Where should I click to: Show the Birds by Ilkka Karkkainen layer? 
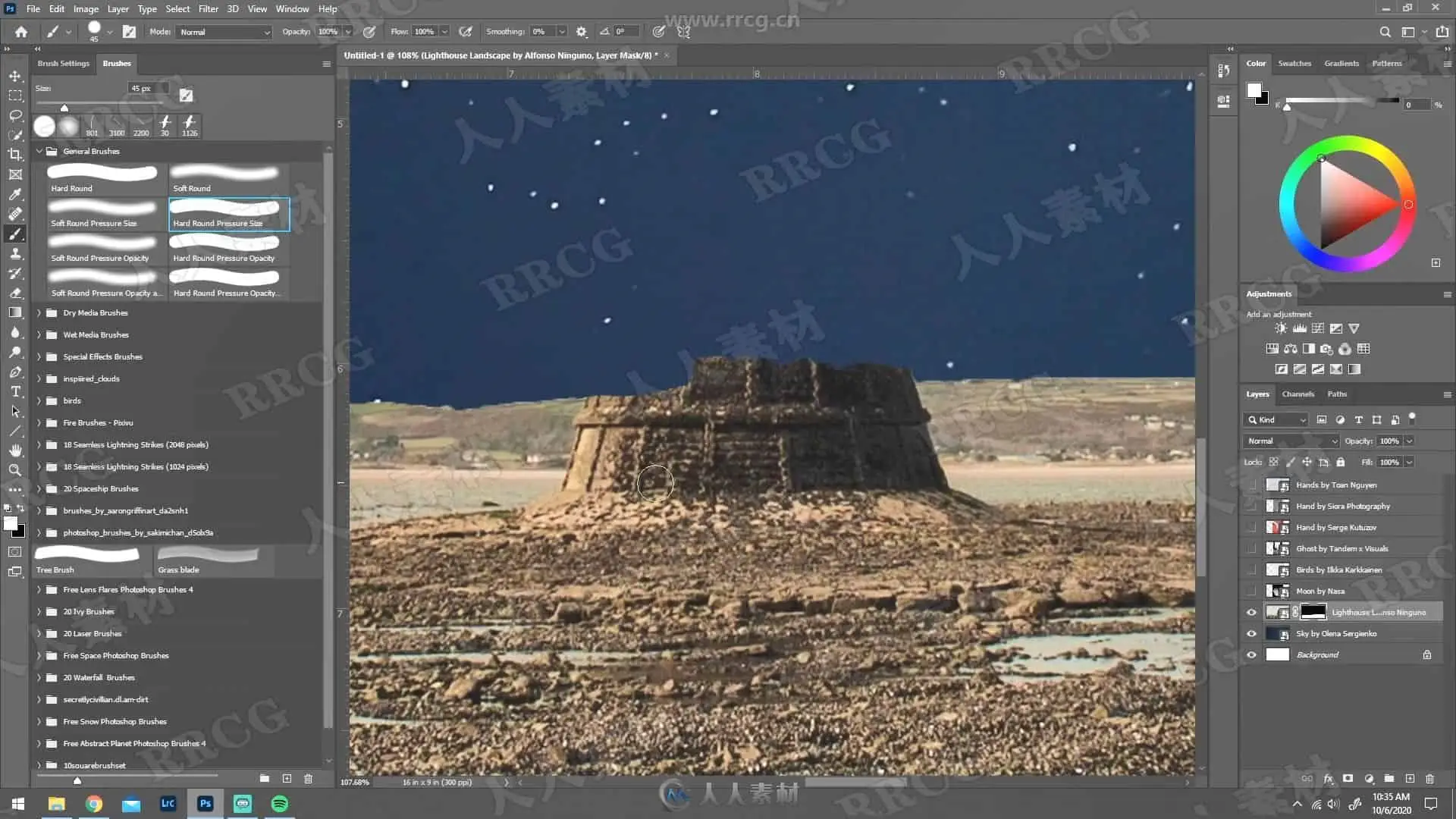click(x=1252, y=570)
